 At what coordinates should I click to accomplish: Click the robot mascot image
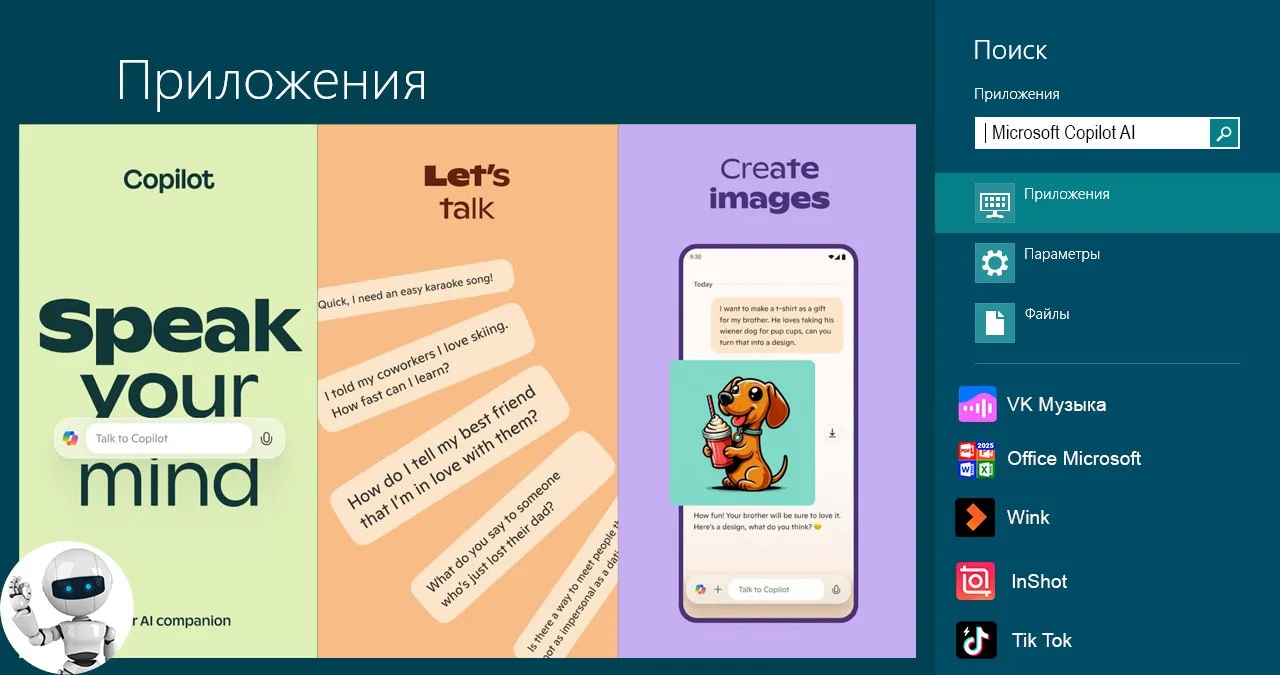(66, 607)
